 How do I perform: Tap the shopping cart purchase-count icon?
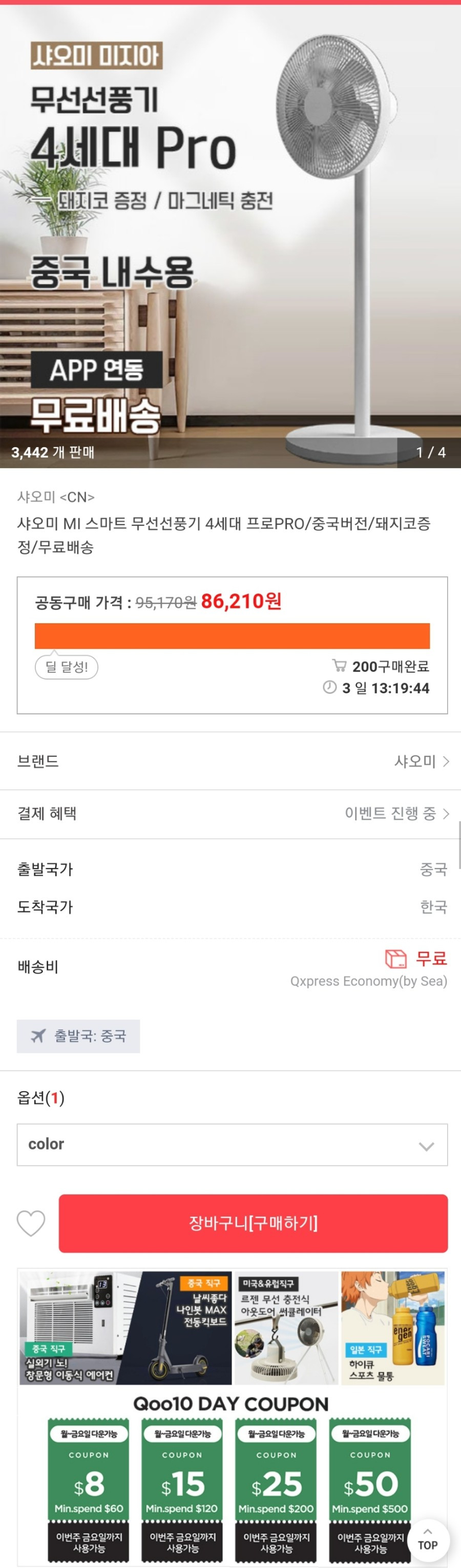pos(339,666)
